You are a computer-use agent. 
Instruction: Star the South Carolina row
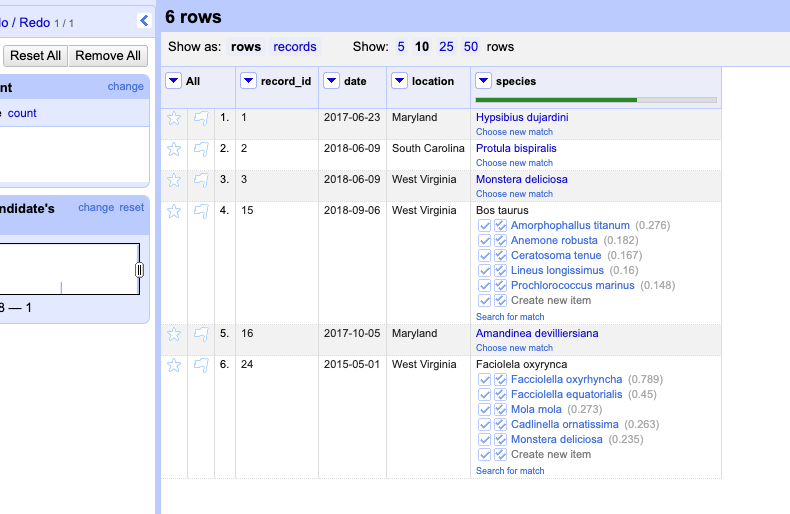pos(174,149)
